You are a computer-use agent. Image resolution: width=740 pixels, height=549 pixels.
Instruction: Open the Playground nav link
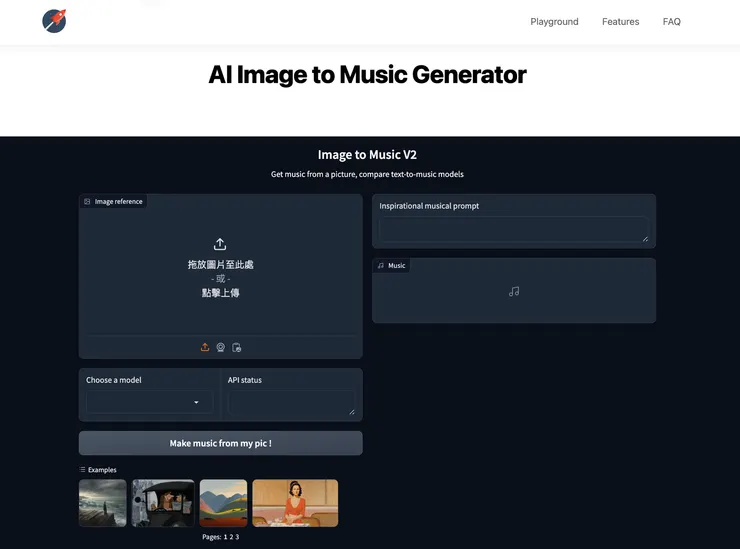(x=554, y=22)
